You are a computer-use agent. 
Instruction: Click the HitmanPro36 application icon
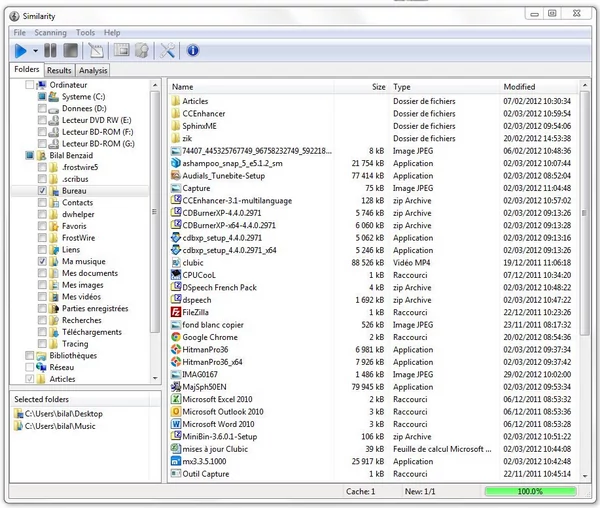pyautogui.click(x=176, y=350)
